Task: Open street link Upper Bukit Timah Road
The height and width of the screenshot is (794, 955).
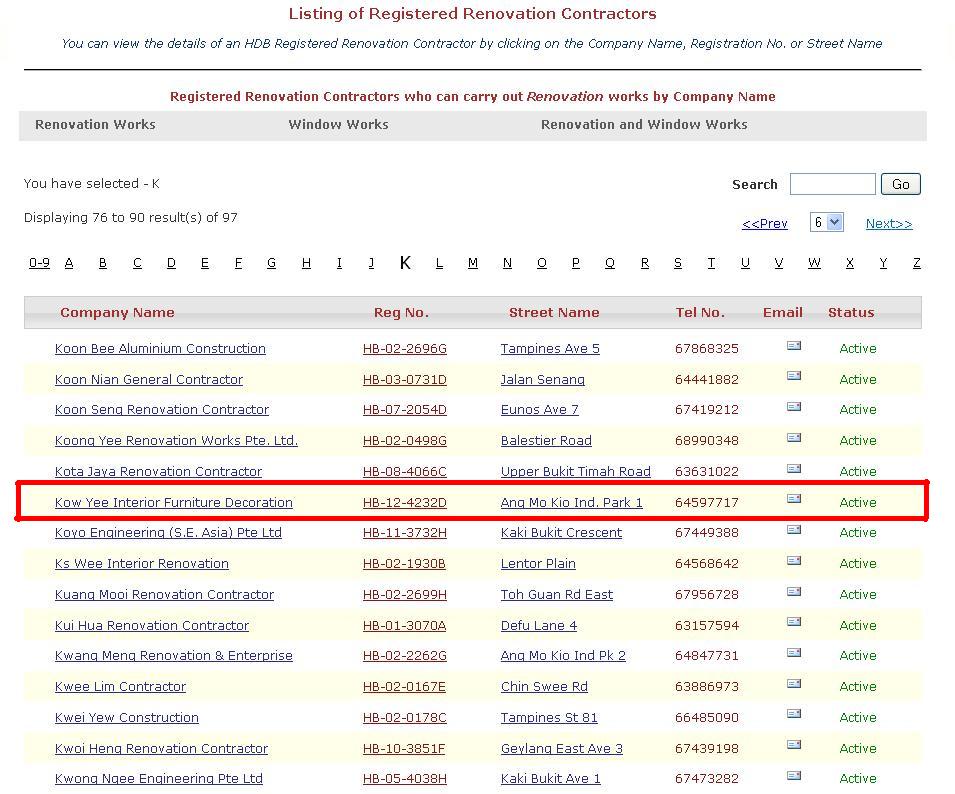Action: [576, 472]
